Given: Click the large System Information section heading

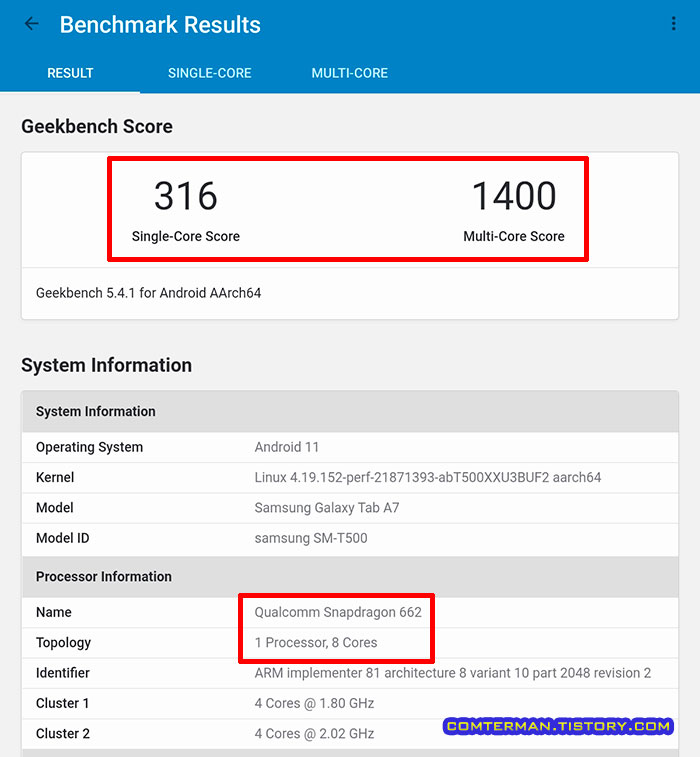Looking at the screenshot, I should (107, 365).
